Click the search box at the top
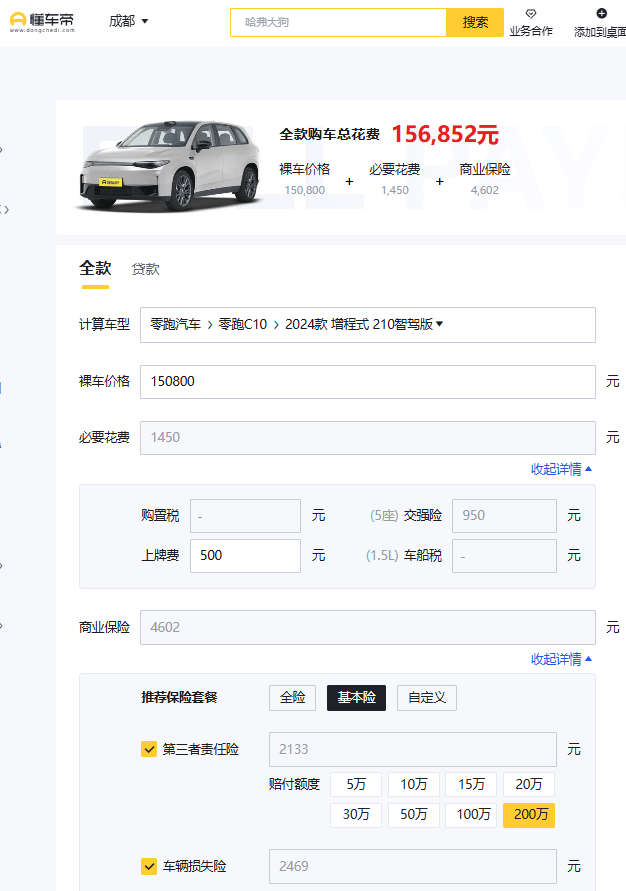 [338, 22]
